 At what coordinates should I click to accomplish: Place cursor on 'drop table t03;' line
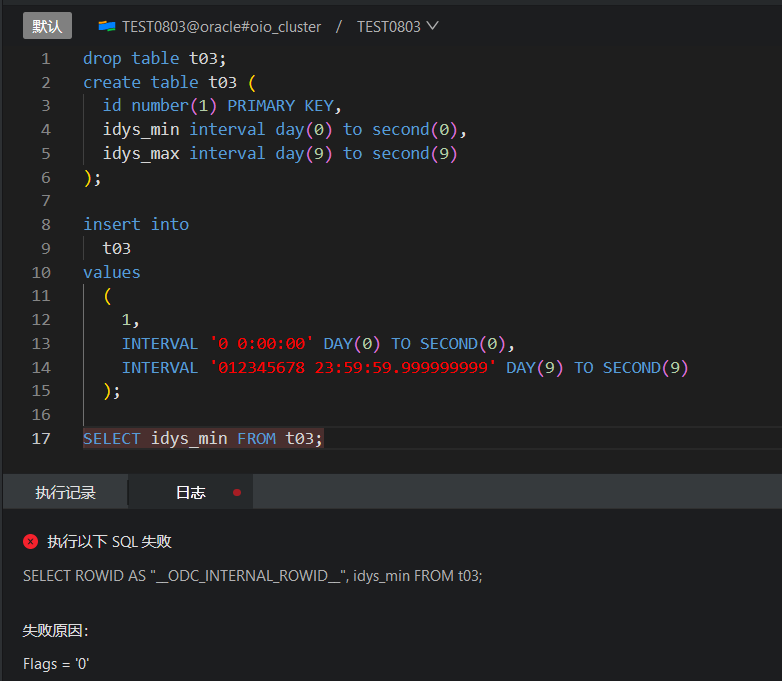[x=154, y=58]
